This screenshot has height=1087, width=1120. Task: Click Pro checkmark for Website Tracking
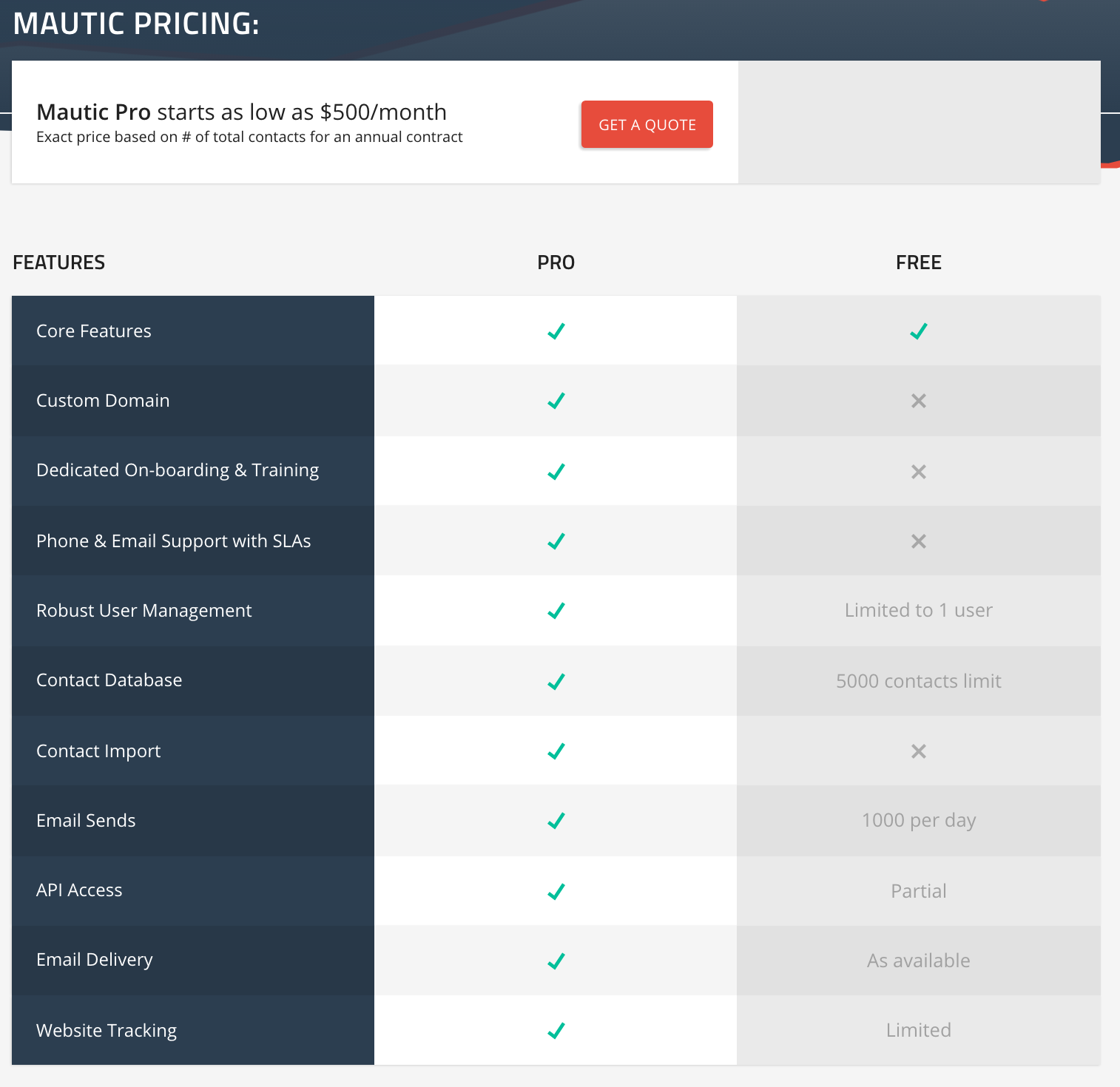click(556, 1031)
